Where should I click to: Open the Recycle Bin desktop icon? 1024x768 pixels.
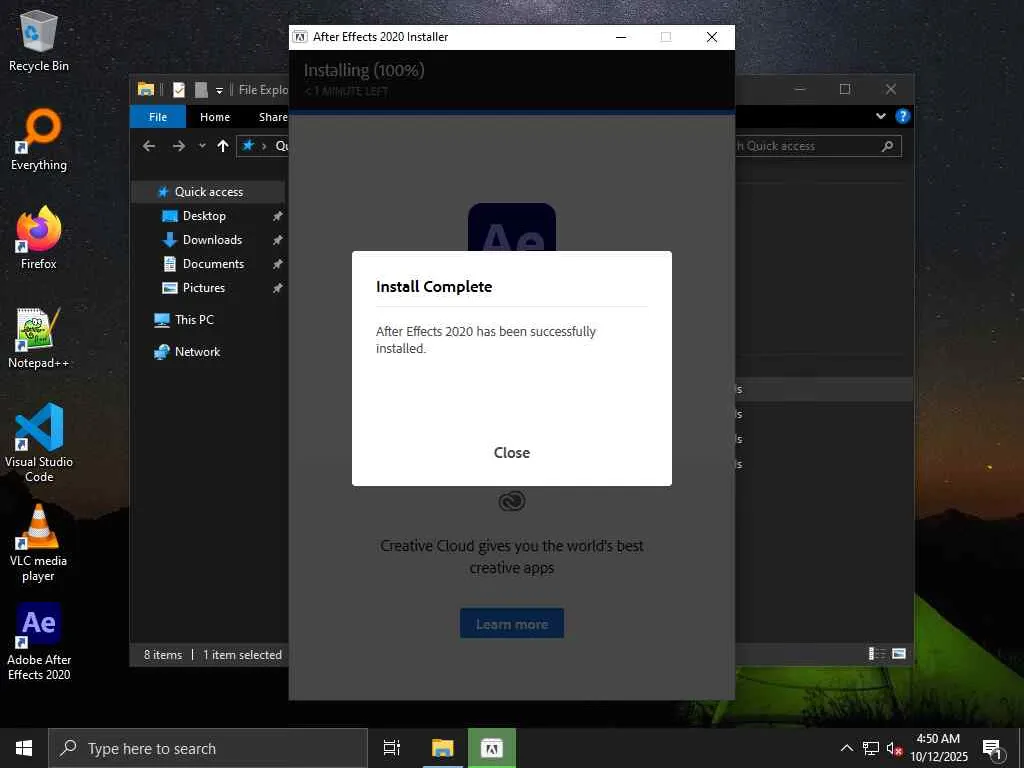(39, 41)
